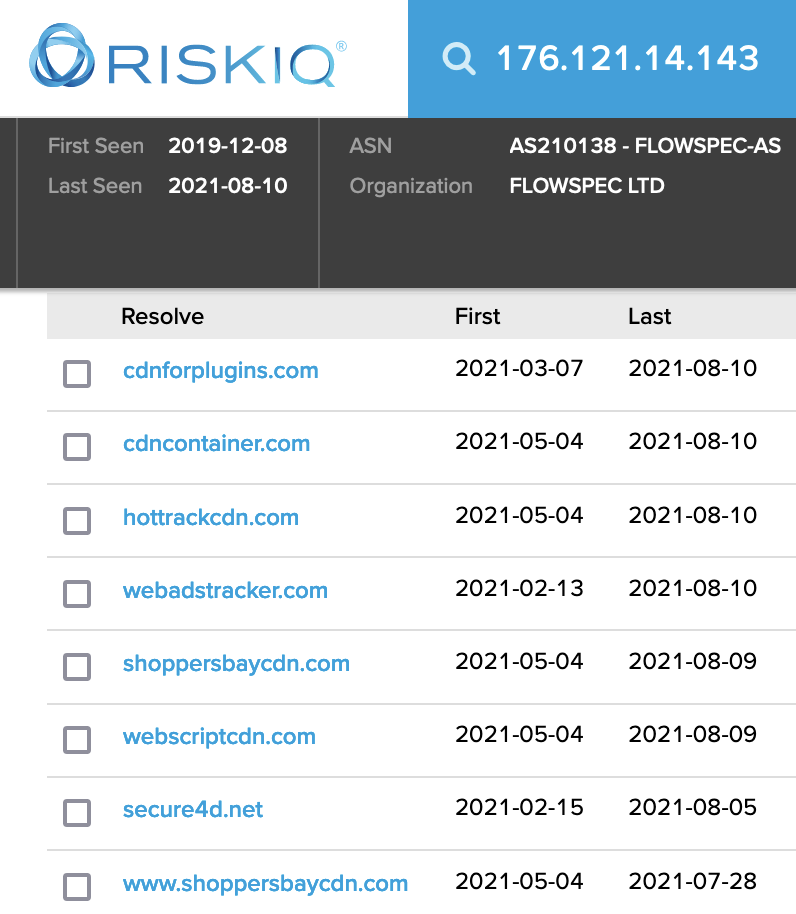Check the box for cdncontainer.com

pos(77,447)
